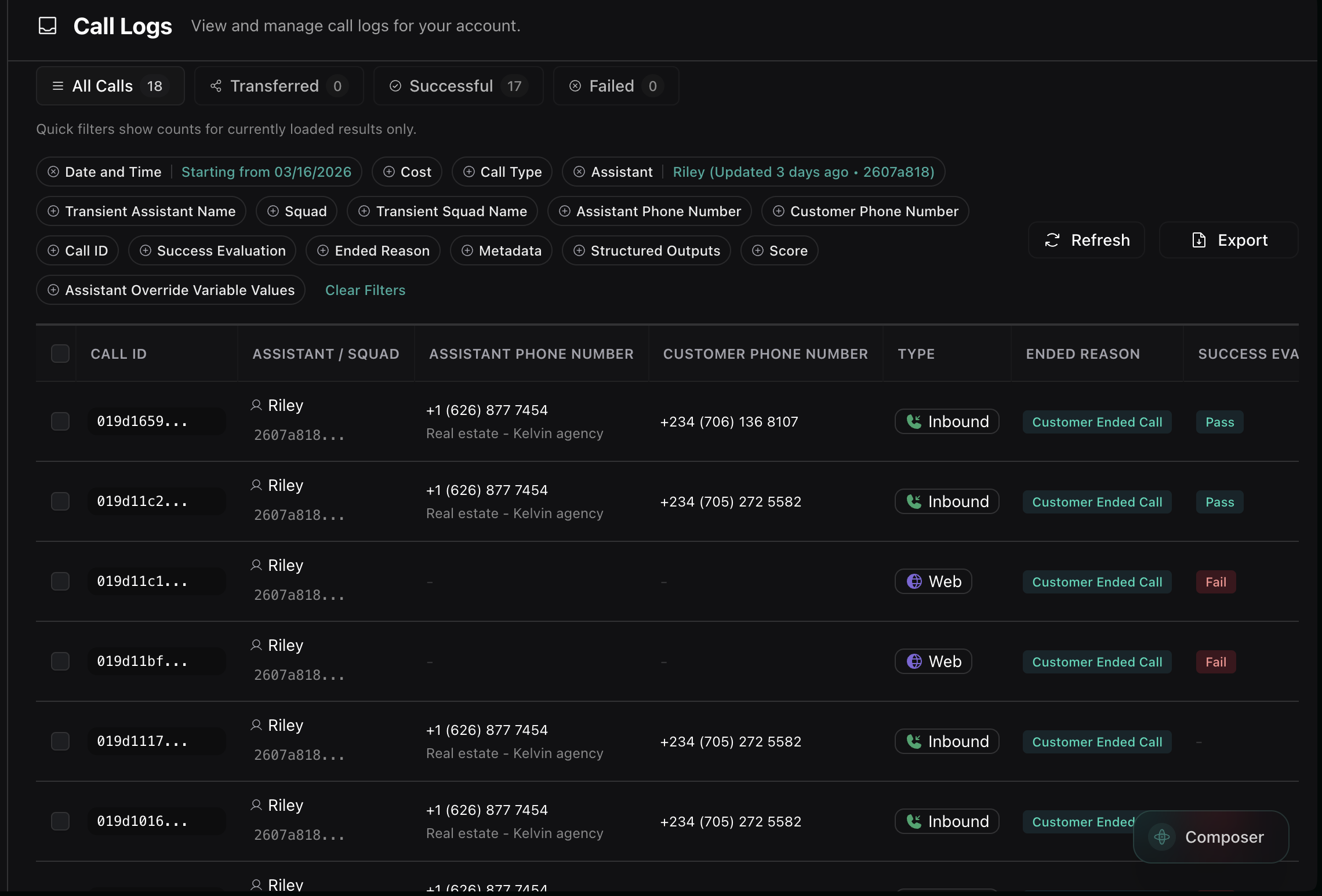Check the box for call 019d1117
1322x896 pixels.
[x=60, y=741]
